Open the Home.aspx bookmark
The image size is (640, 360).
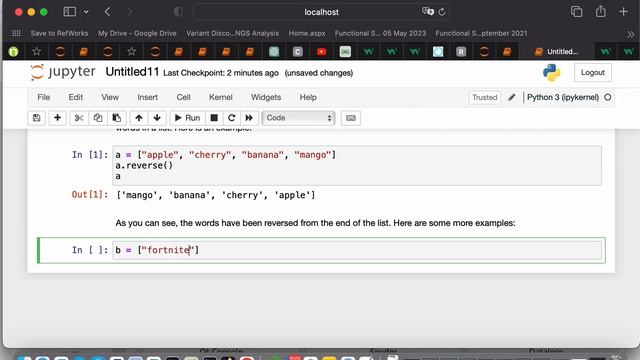pyautogui.click(x=307, y=33)
